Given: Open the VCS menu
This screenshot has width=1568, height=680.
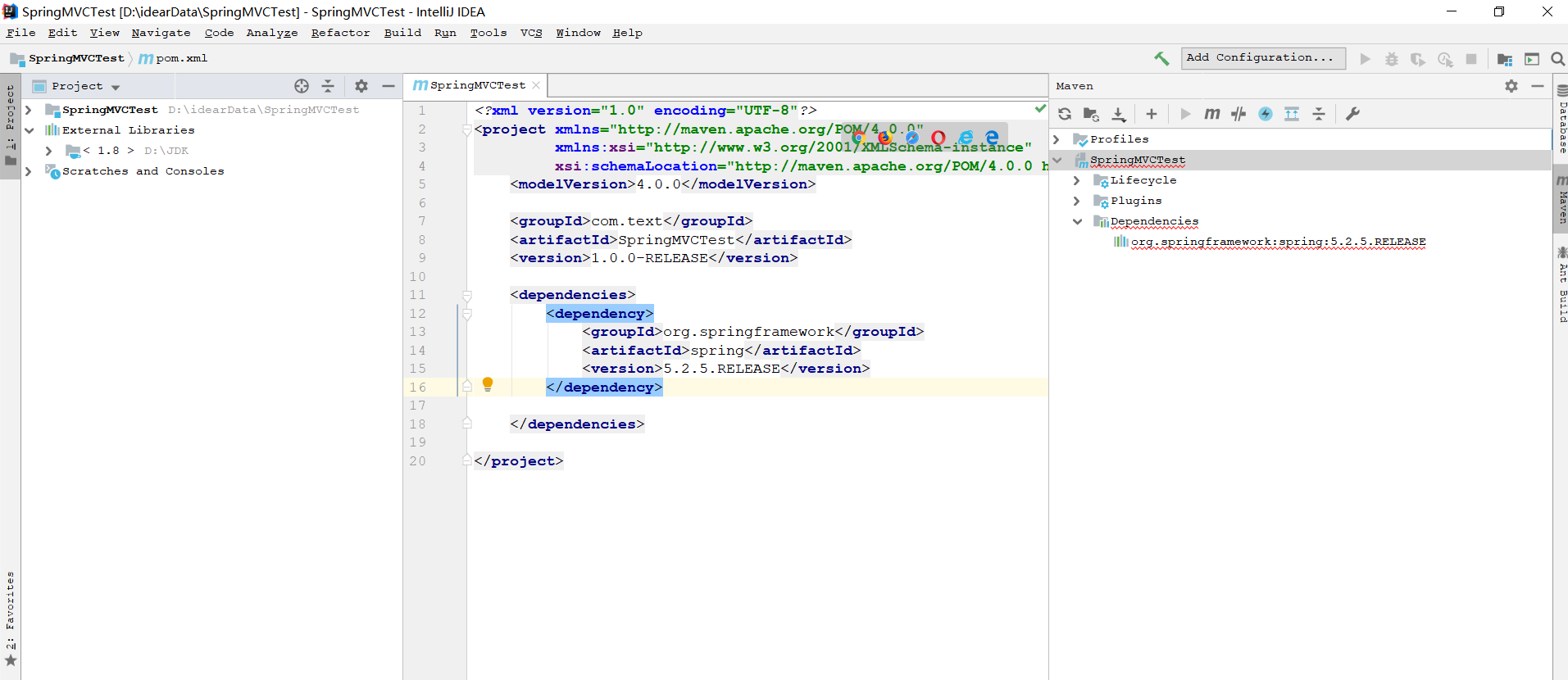Looking at the screenshot, I should coord(531,33).
